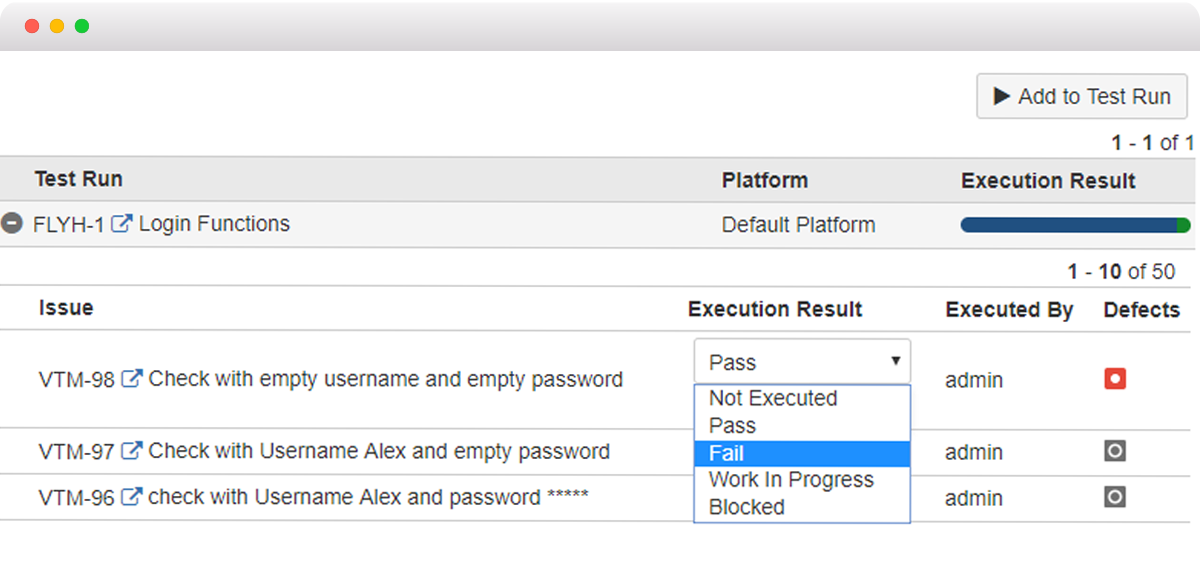Image resolution: width=1200 pixels, height=575 pixels.
Task: Select Pass option in dropdown list
Action: 802,425
